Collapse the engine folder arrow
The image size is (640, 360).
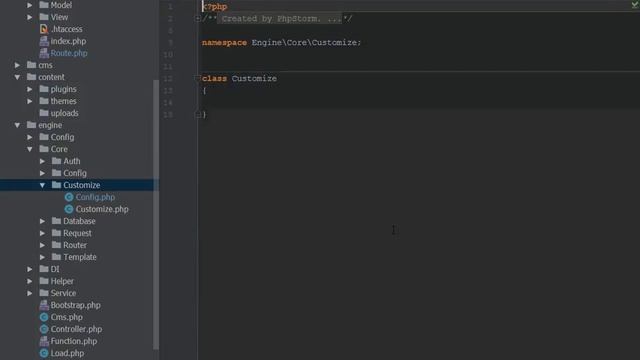[17, 125]
